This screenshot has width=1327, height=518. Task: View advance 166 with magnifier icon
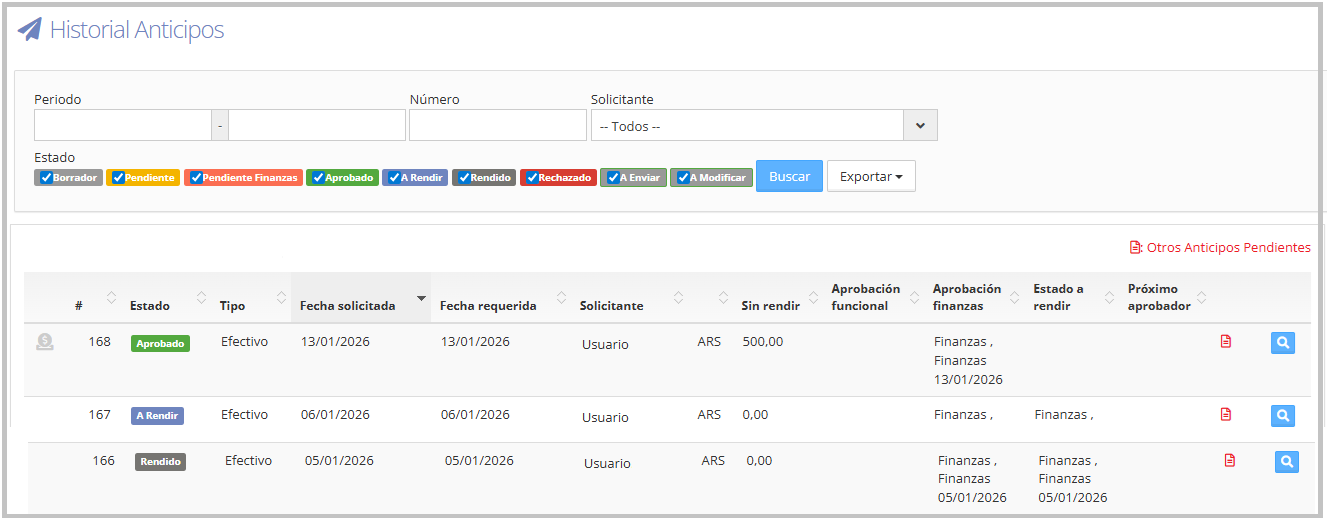click(1287, 461)
